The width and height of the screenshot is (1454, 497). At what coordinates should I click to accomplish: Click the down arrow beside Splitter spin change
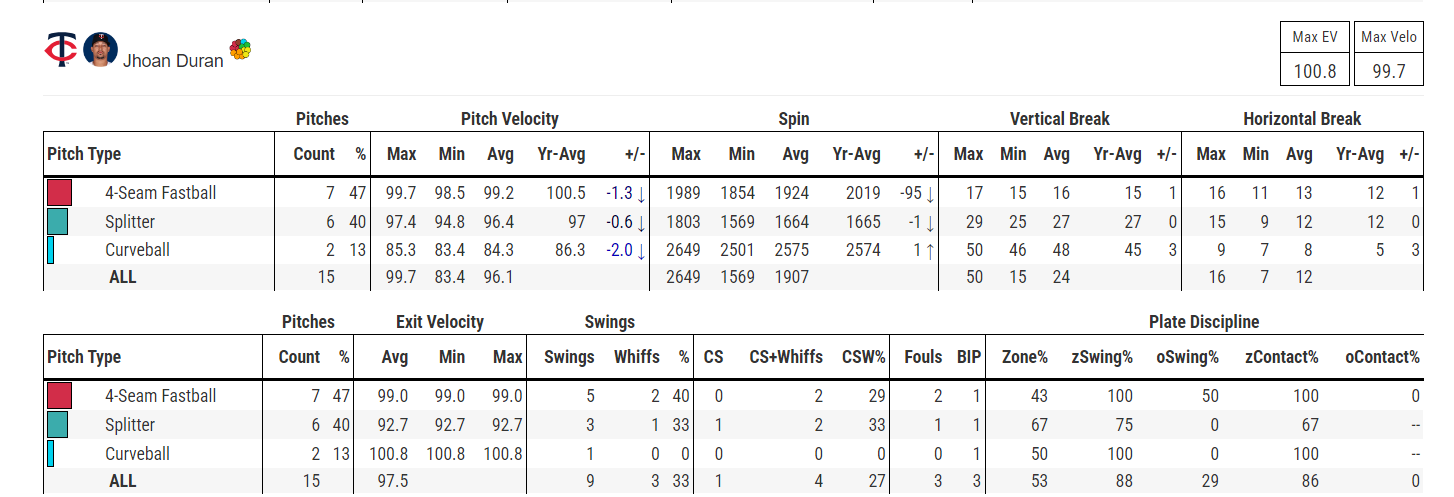coord(929,222)
